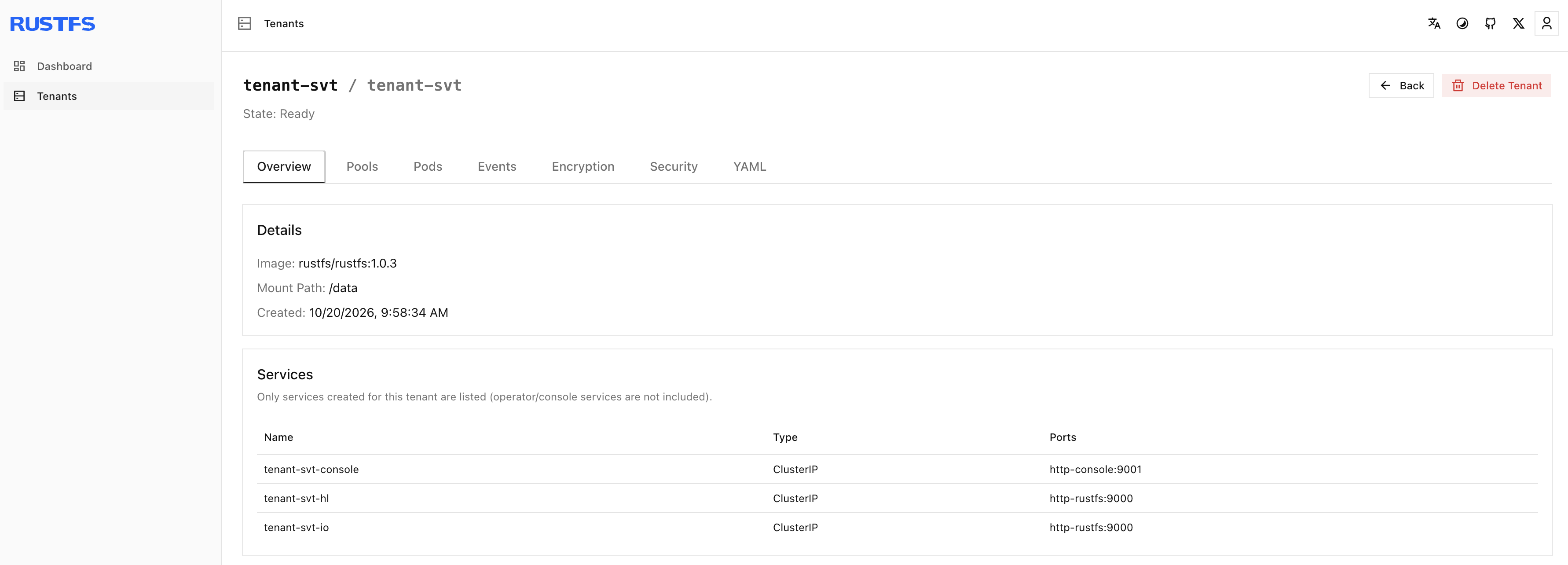Click http-rustfs:9000 in the tenant-svt-hl row
1568x565 pixels.
[1092, 499]
